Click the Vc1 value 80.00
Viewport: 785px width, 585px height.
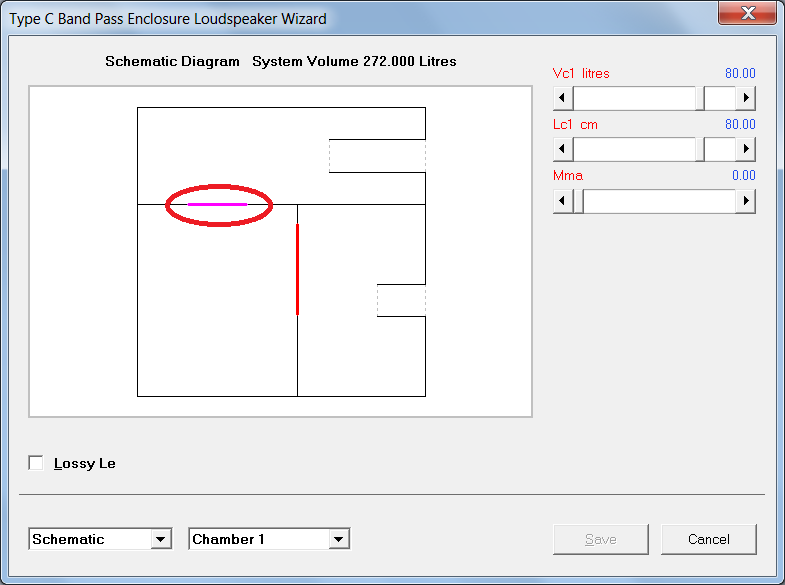pos(740,74)
